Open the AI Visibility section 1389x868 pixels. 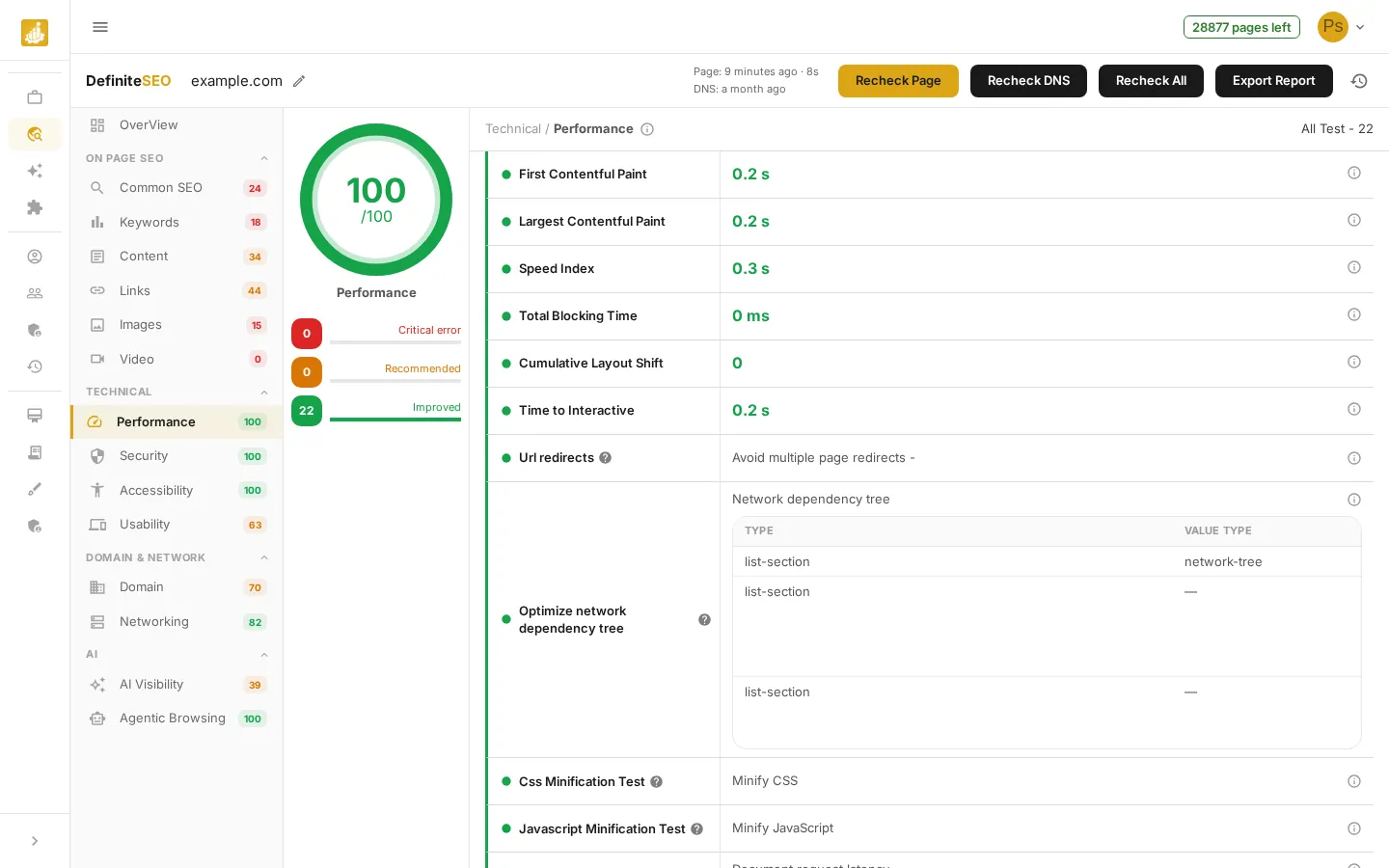click(177, 685)
